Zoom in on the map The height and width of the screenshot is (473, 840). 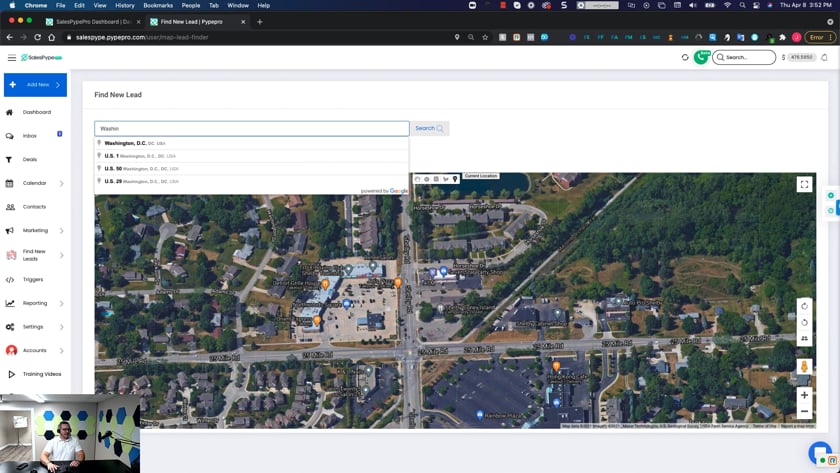804,395
